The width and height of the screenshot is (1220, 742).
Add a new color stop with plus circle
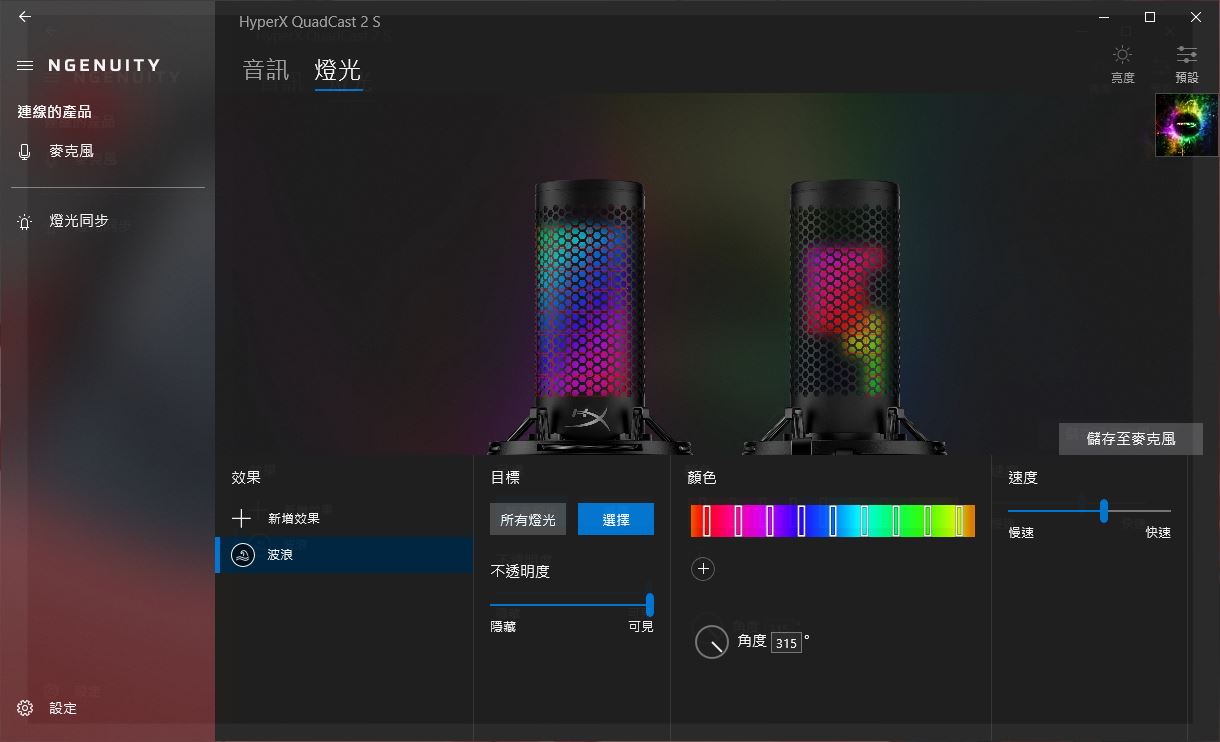(703, 569)
